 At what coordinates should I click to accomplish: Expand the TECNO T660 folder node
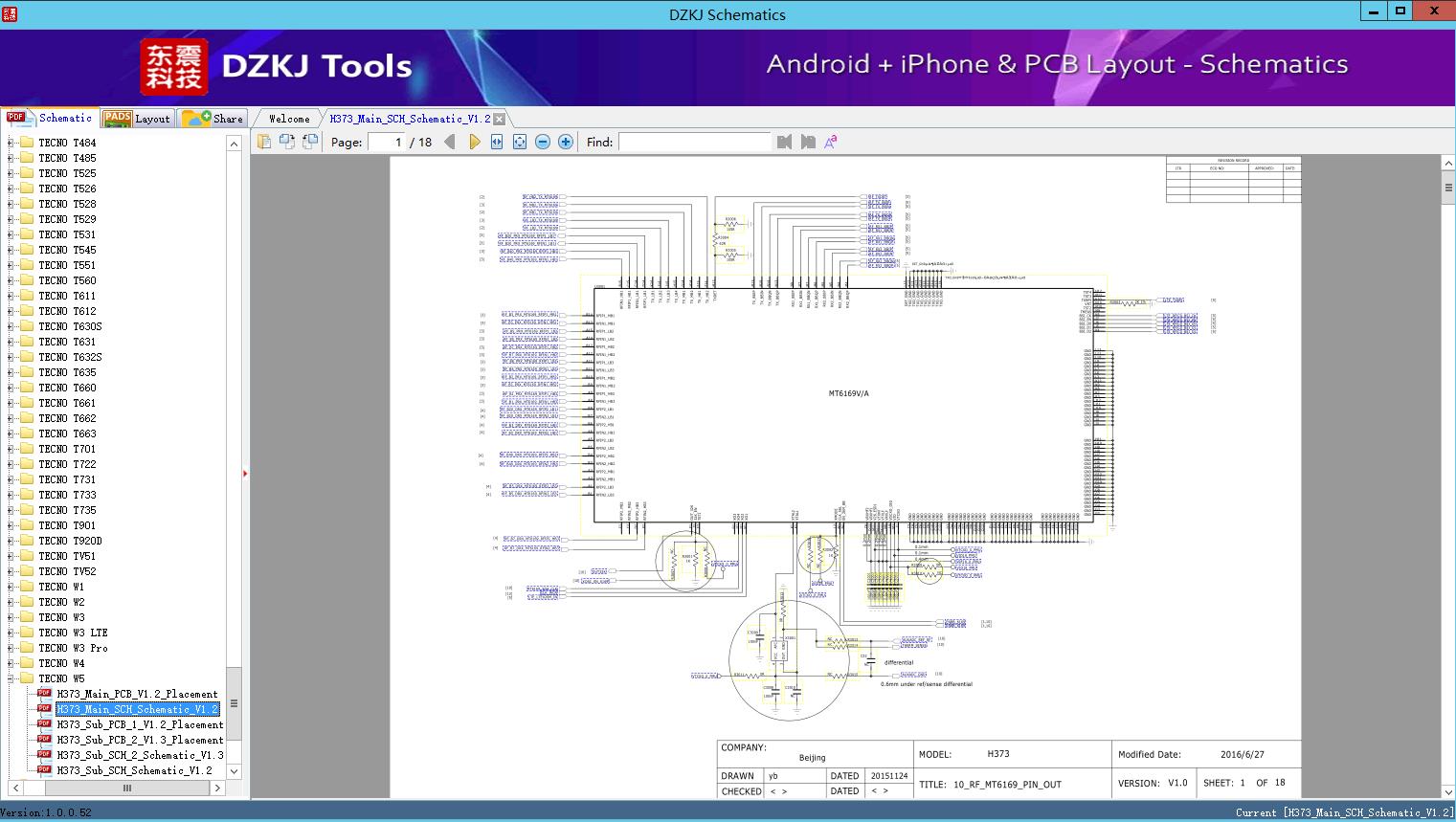pos(11,388)
